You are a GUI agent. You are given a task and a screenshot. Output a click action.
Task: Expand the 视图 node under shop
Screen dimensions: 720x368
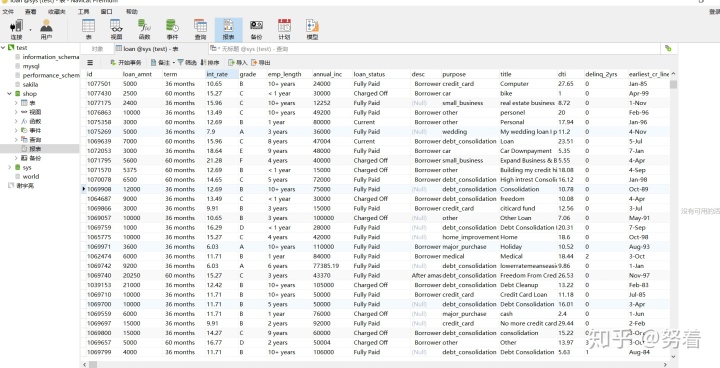(x=16, y=112)
